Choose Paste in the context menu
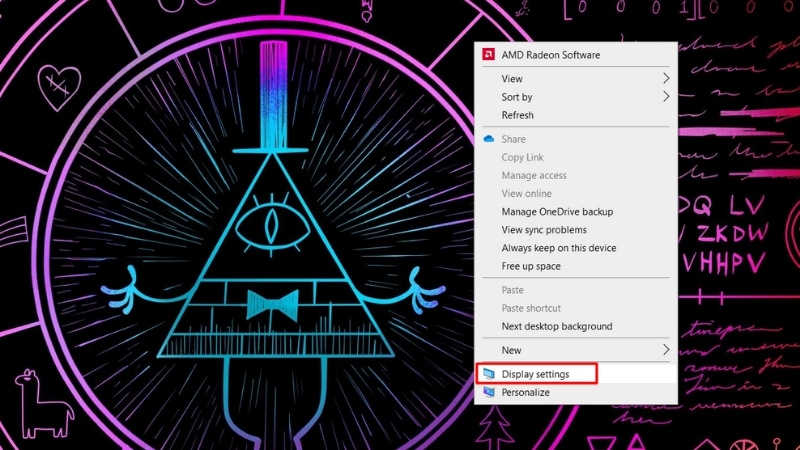This screenshot has width=800, height=450. [576, 290]
